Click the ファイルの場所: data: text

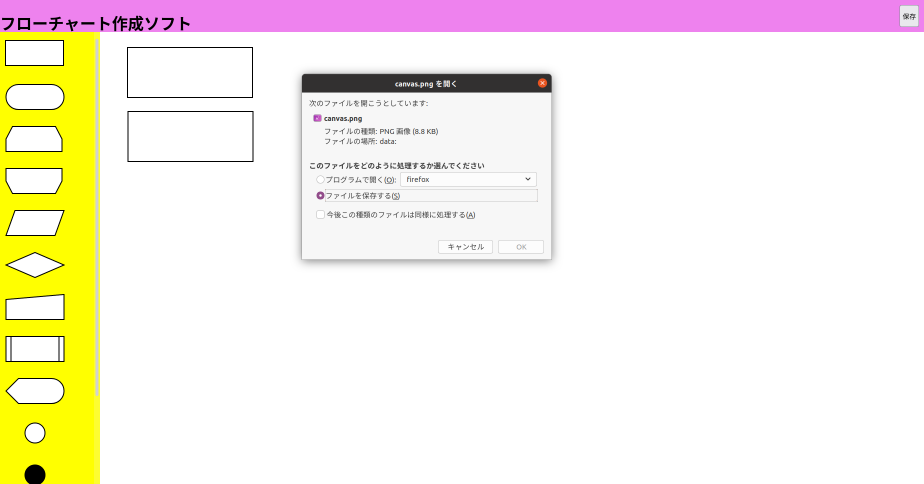[x=360, y=141]
